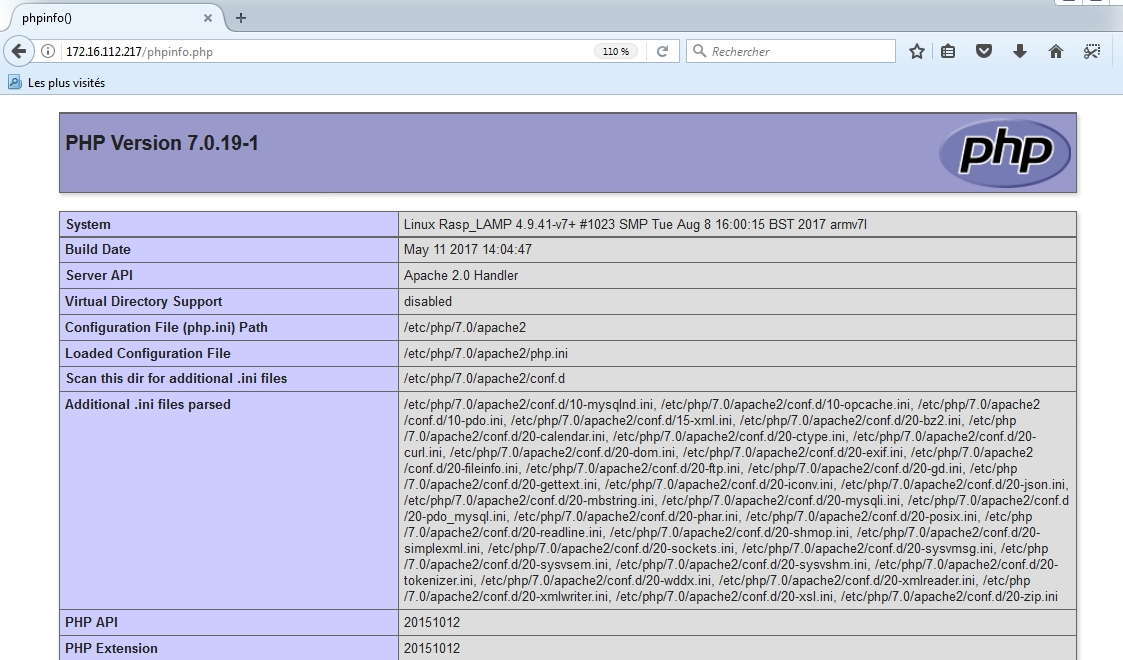
Task: Close the phpinfo() tab
Action: point(208,18)
